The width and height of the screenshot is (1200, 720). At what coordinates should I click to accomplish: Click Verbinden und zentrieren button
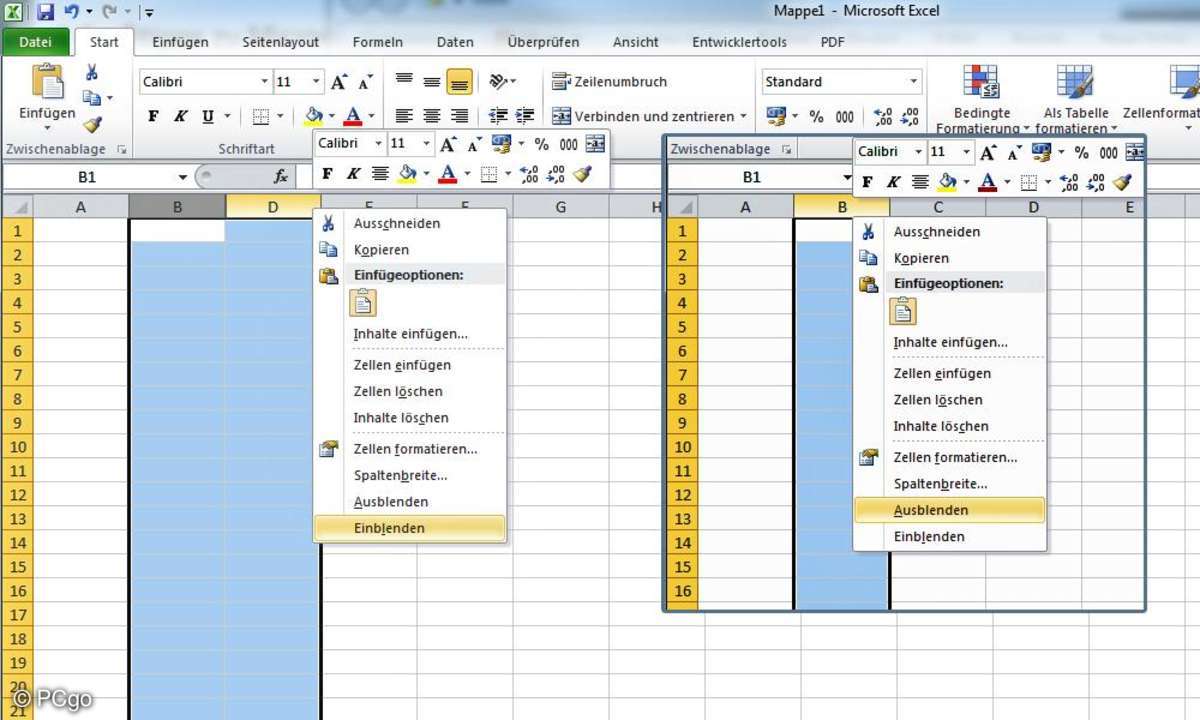click(x=643, y=116)
